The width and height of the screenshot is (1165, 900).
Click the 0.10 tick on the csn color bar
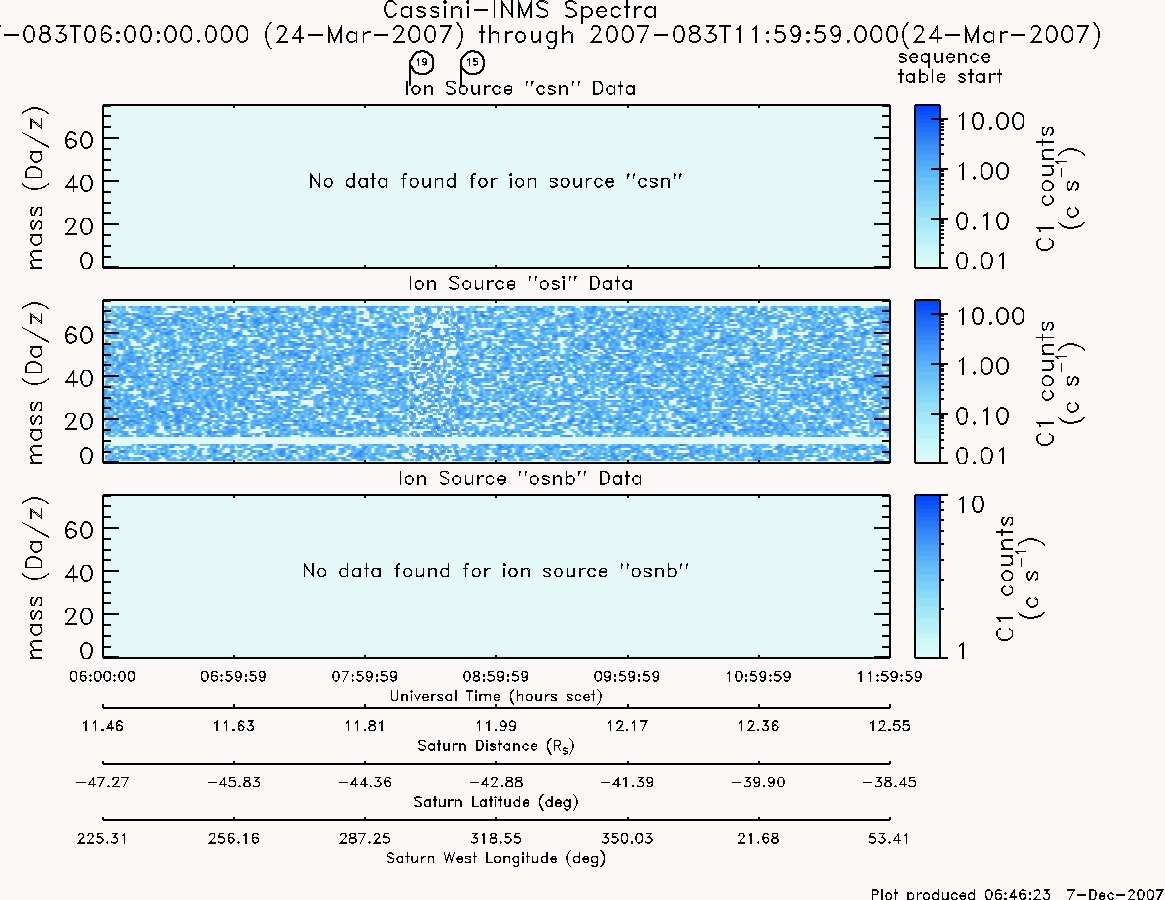(983, 221)
